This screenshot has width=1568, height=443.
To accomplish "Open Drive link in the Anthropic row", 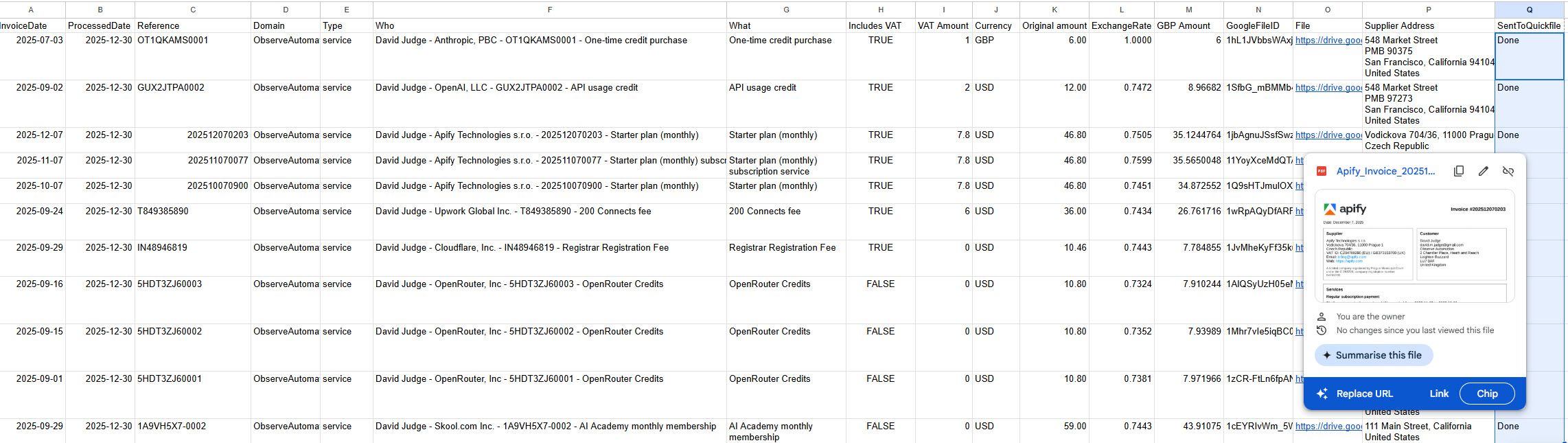I will tap(1328, 41).
